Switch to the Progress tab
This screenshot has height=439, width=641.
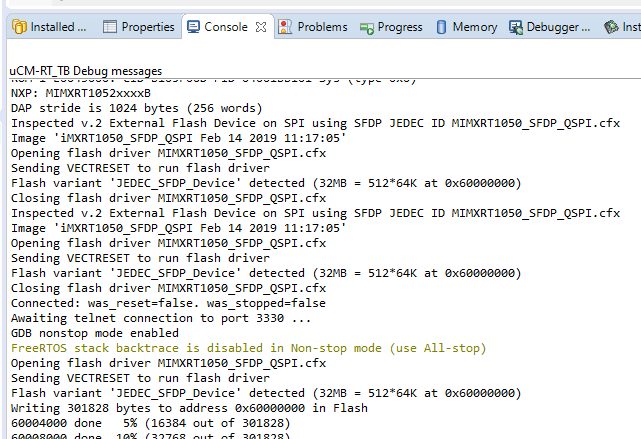[391, 27]
